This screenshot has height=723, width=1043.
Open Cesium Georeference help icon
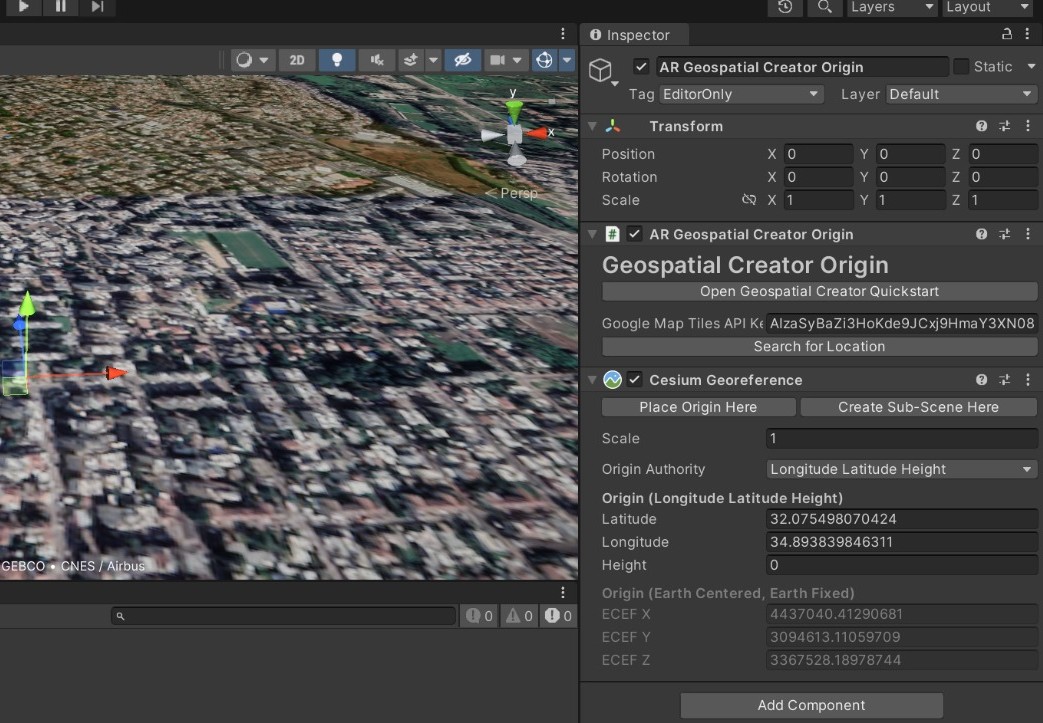(x=981, y=380)
